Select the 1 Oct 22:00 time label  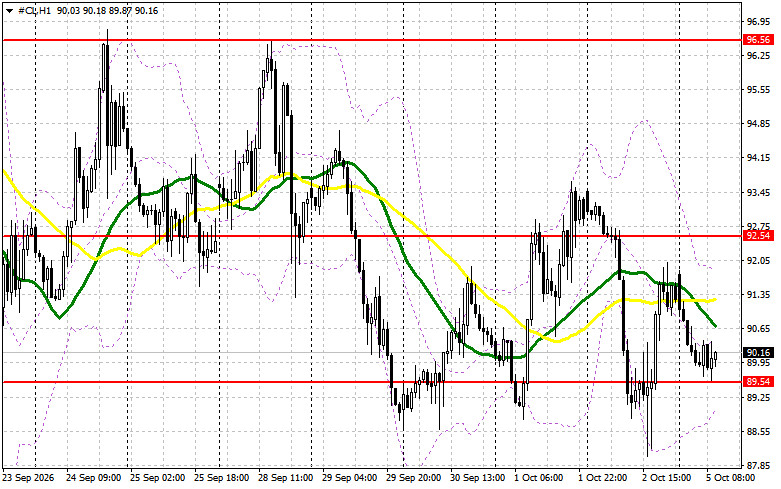(602, 478)
